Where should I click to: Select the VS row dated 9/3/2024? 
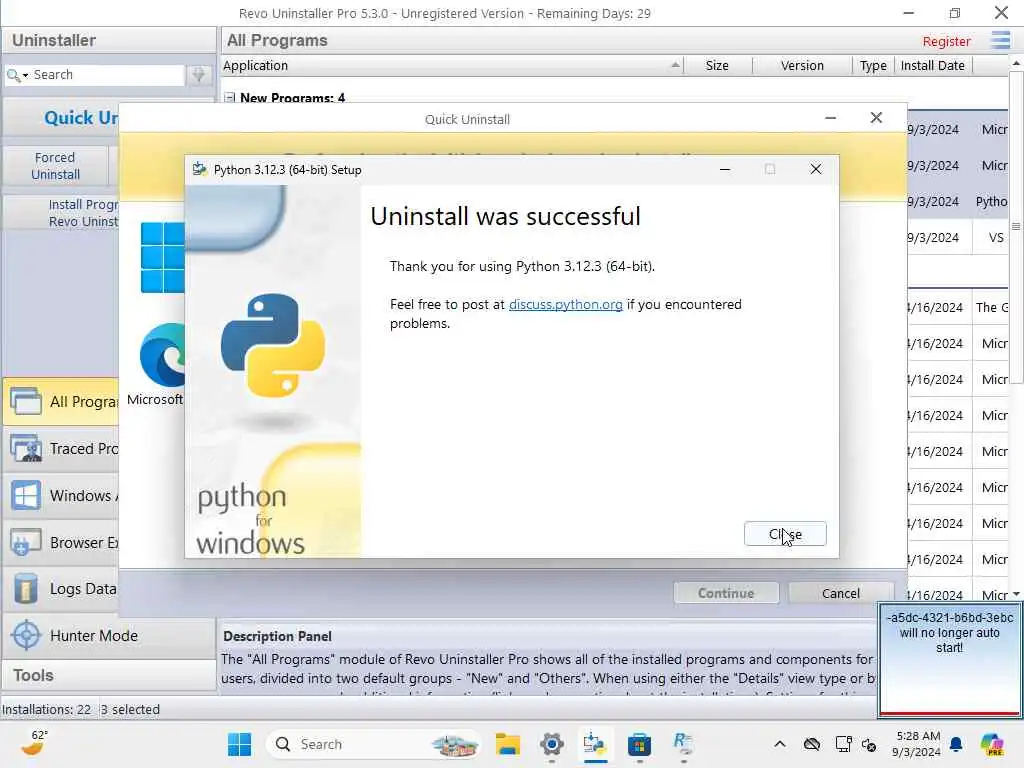tap(958, 238)
